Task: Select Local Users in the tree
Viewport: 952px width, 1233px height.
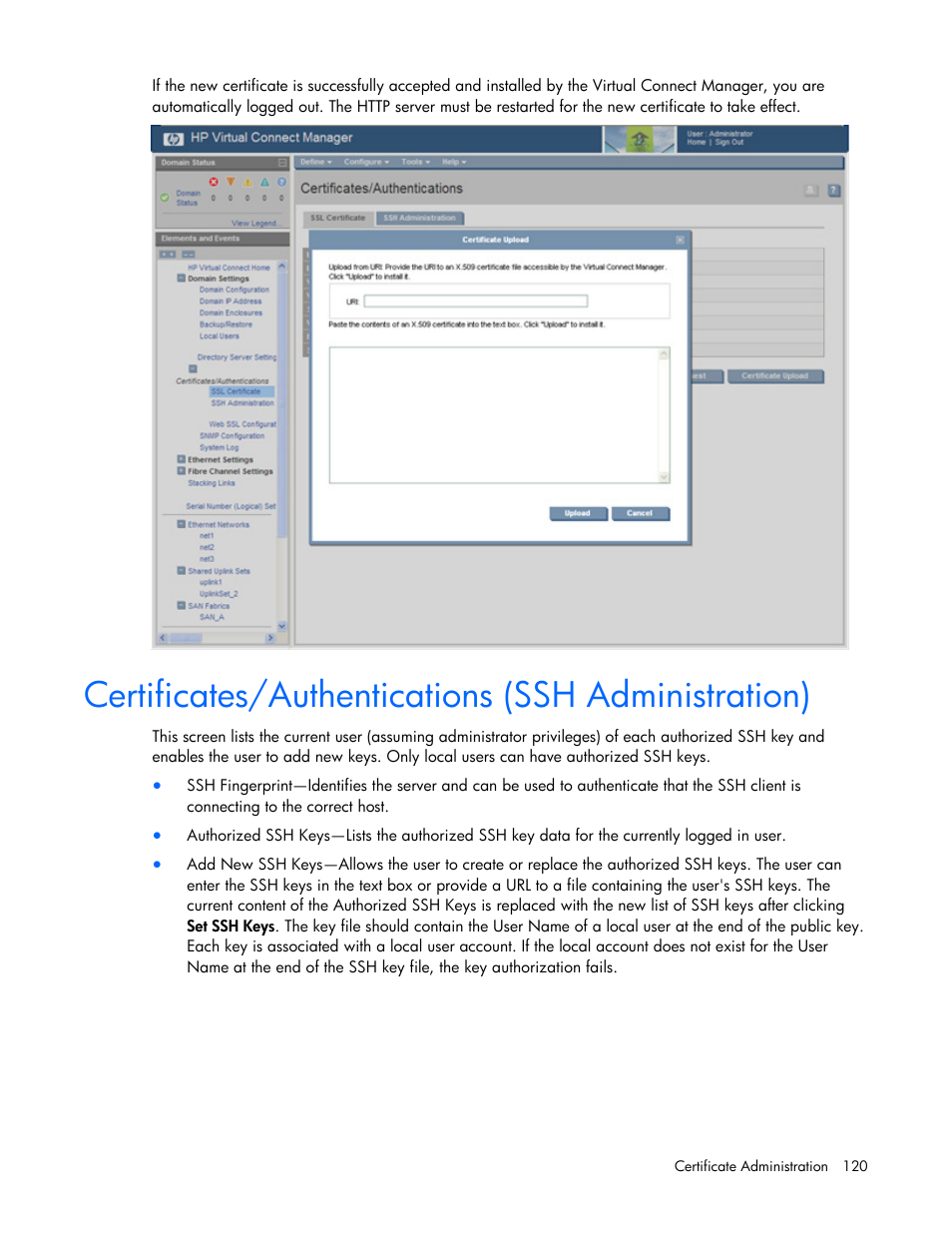Action: point(219,335)
